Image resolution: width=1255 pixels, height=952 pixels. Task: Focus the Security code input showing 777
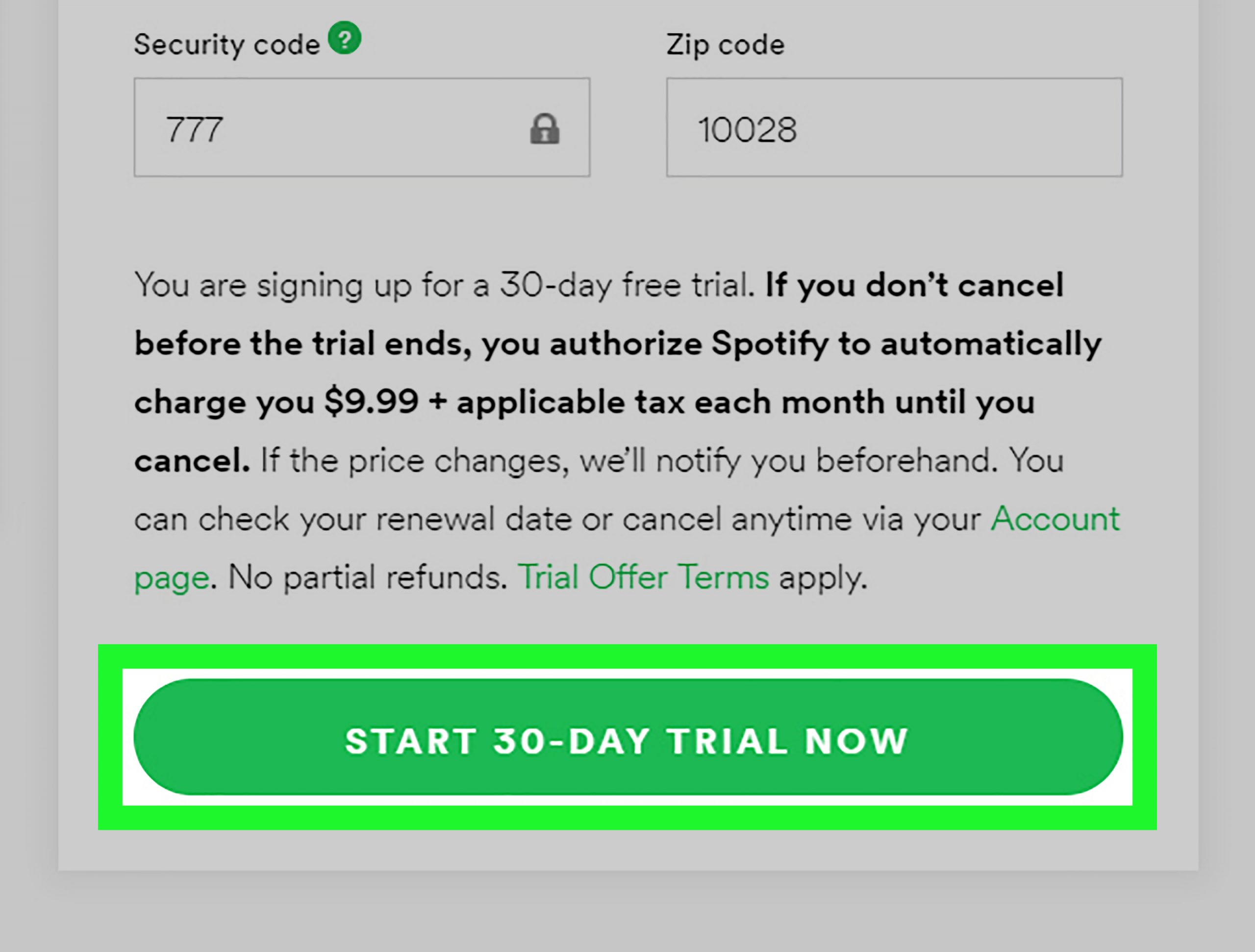(x=362, y=127)
